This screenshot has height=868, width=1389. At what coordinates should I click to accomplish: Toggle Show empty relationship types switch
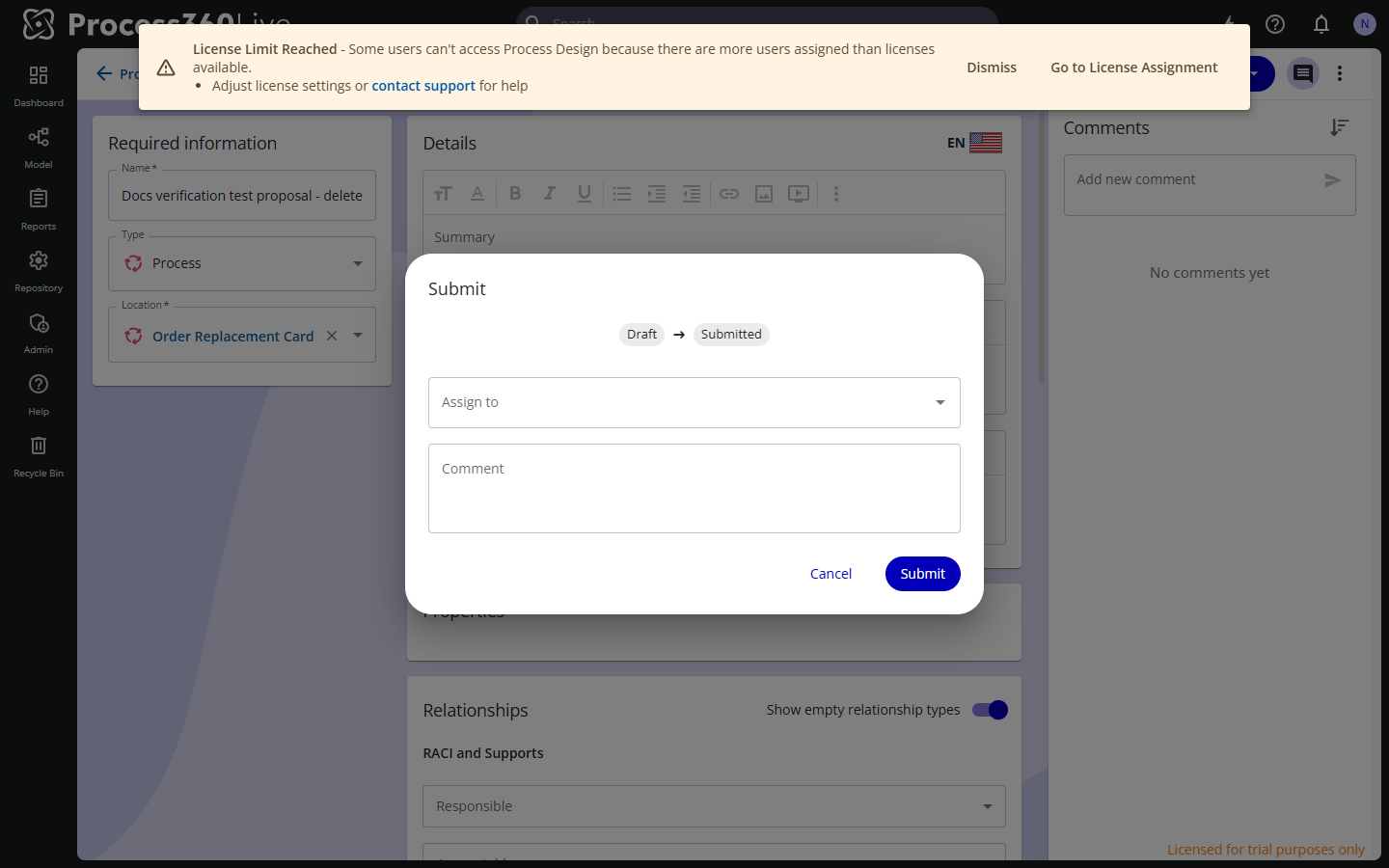point(991,710)
